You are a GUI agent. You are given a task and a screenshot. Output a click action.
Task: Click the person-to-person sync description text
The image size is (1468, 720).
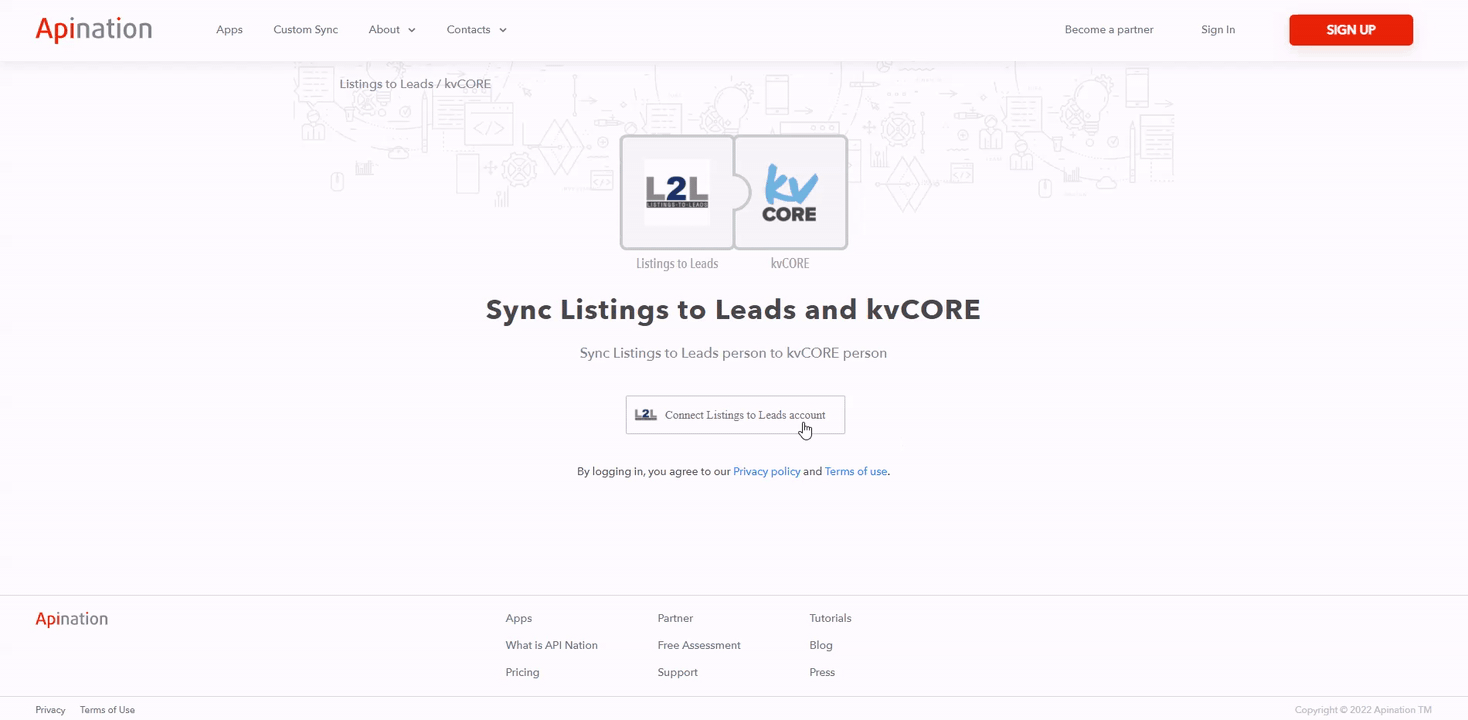coord(733,353)
